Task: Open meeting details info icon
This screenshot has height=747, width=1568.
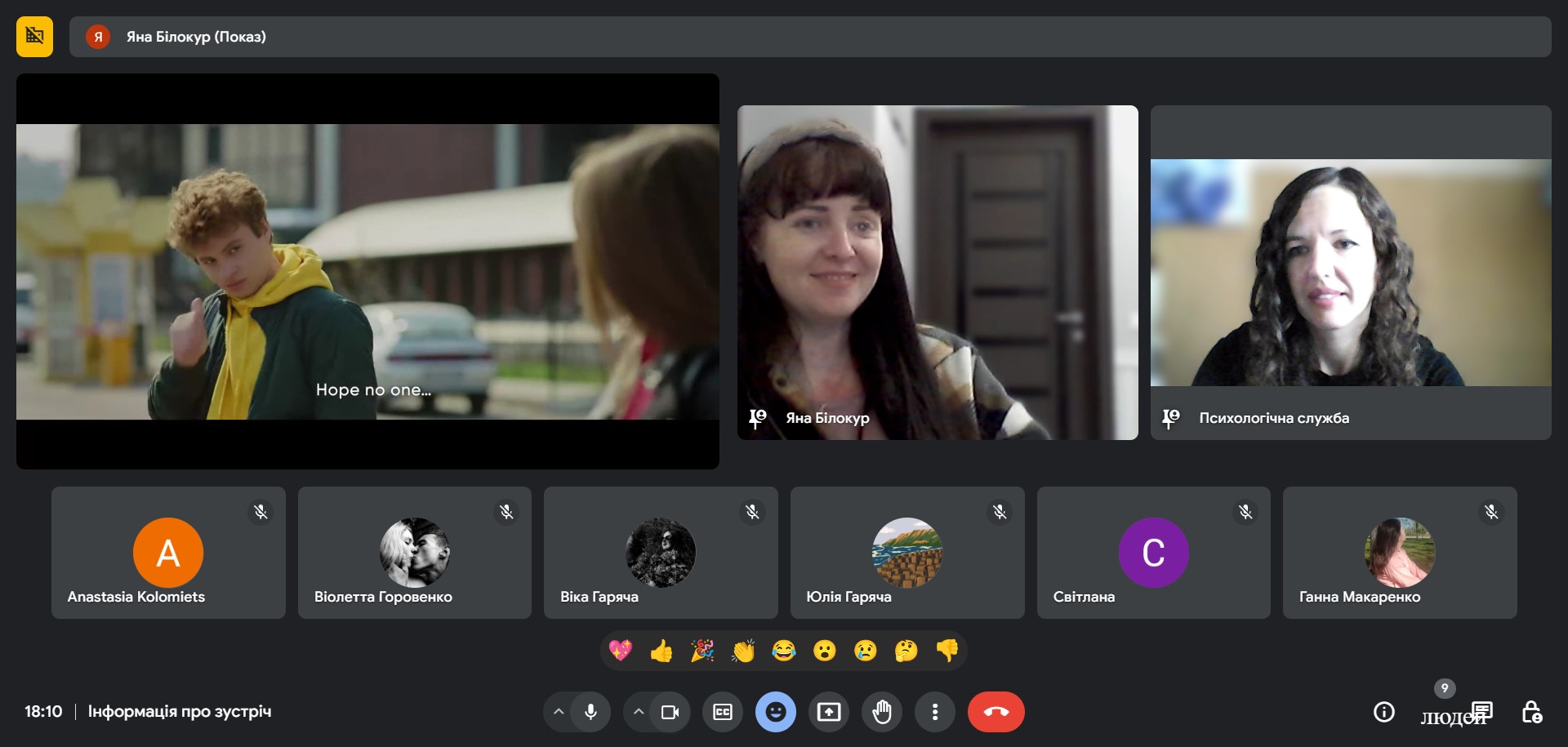Action: pyautogui.click(x=1383, y=712)
